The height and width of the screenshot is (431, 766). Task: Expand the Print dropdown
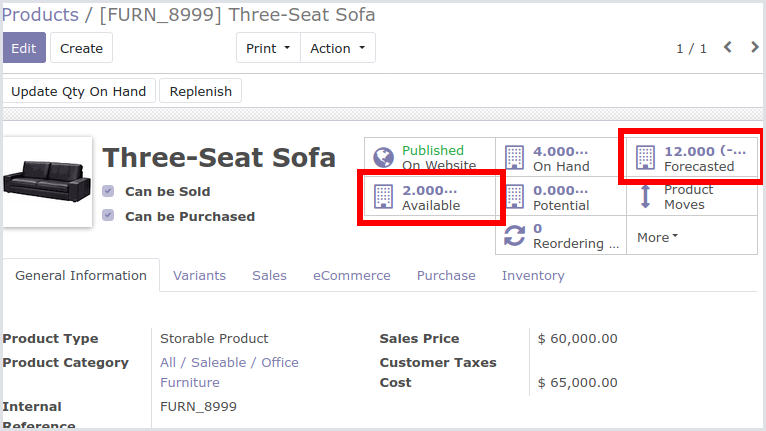268,48
